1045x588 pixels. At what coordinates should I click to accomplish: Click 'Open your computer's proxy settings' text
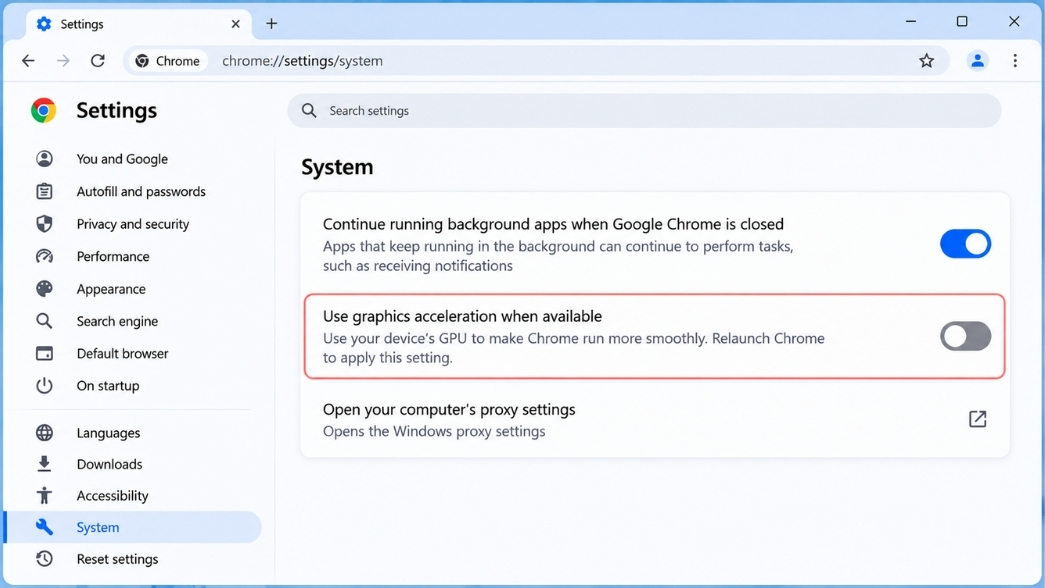[x=449, y=409]
